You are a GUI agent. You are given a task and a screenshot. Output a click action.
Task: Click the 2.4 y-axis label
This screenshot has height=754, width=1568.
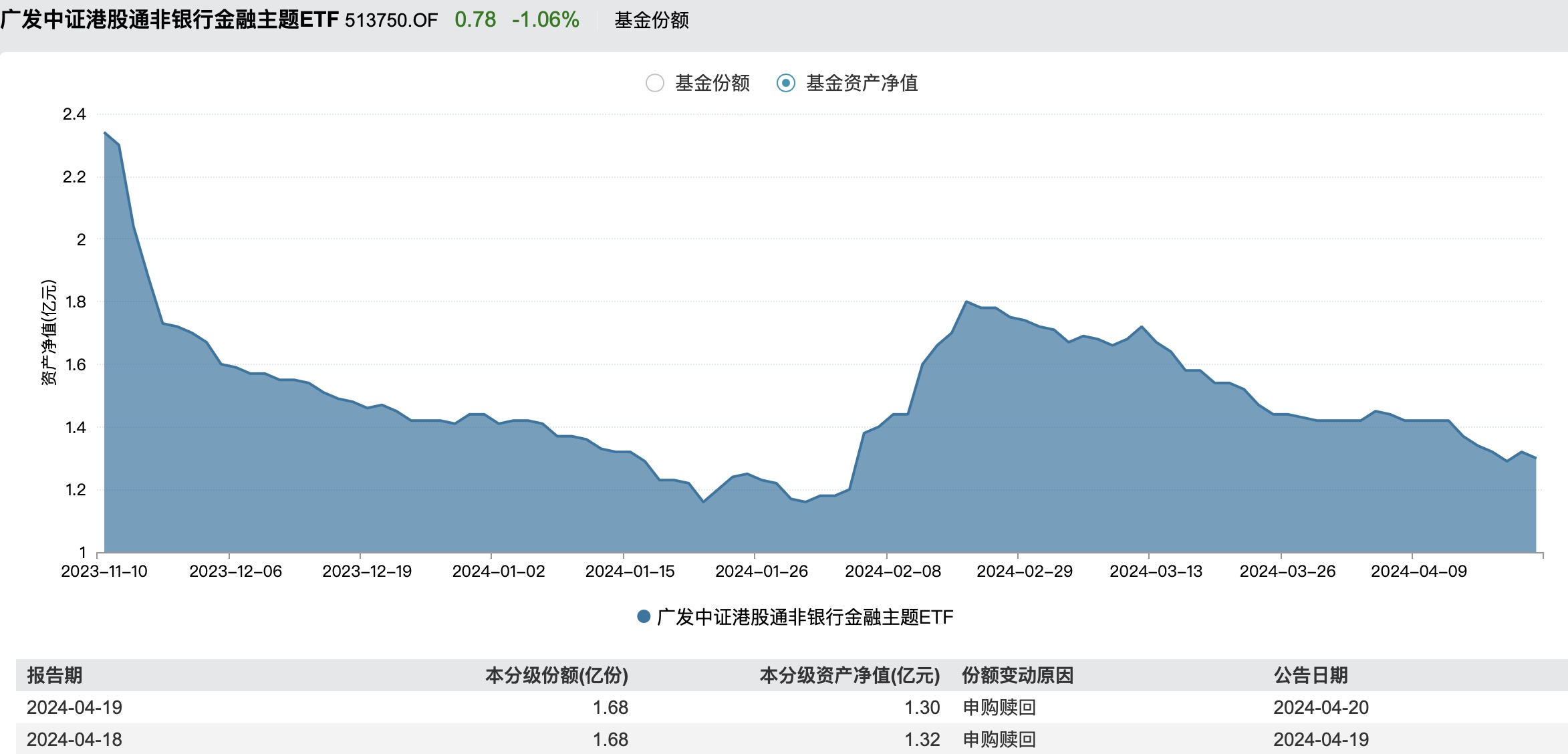(74, 114)
